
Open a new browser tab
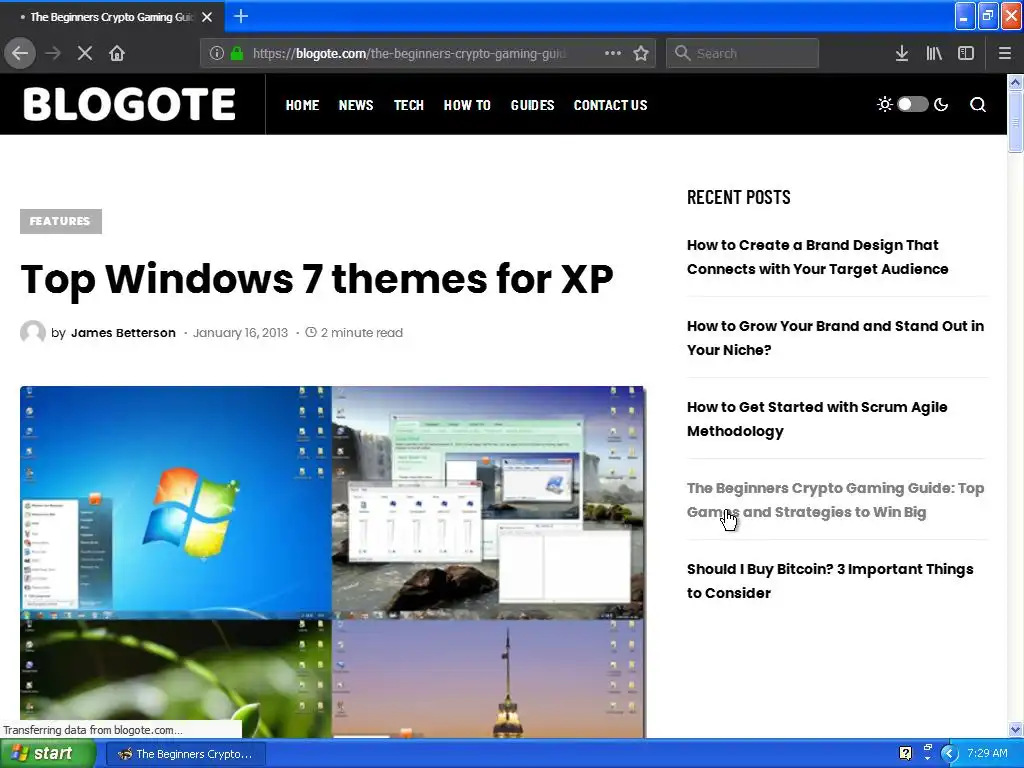click(241, 16)
